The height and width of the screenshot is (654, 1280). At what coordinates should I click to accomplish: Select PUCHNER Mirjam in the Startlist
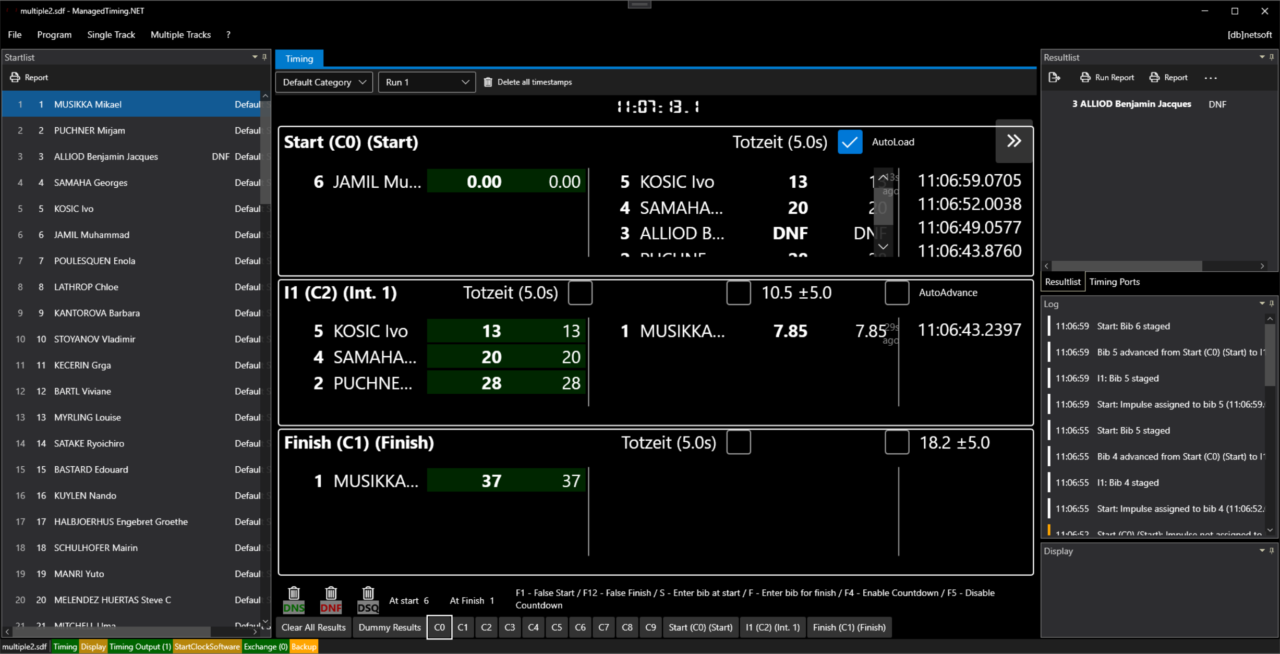(89, 131)
